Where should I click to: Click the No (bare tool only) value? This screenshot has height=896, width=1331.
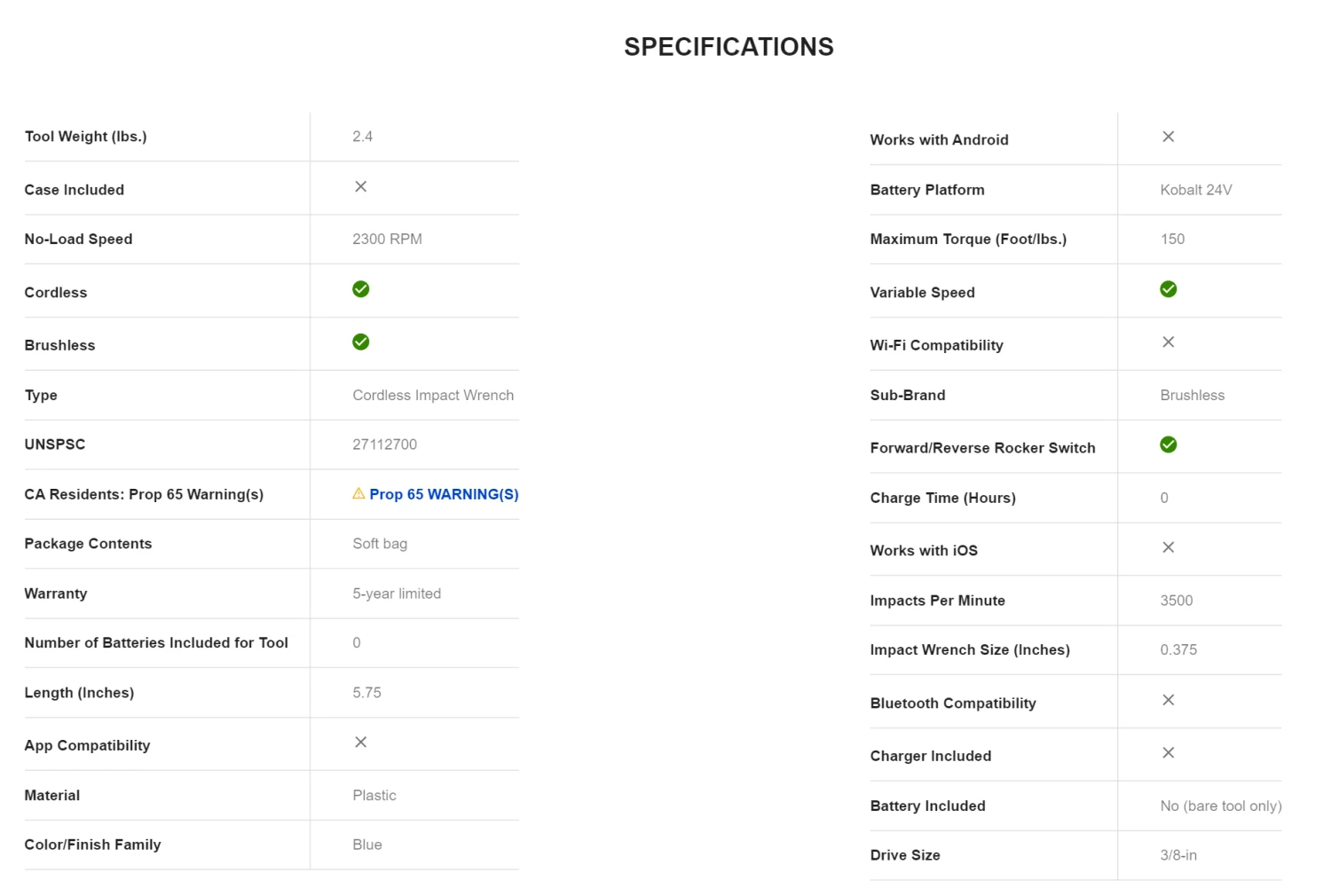(x=1220, y=806)
